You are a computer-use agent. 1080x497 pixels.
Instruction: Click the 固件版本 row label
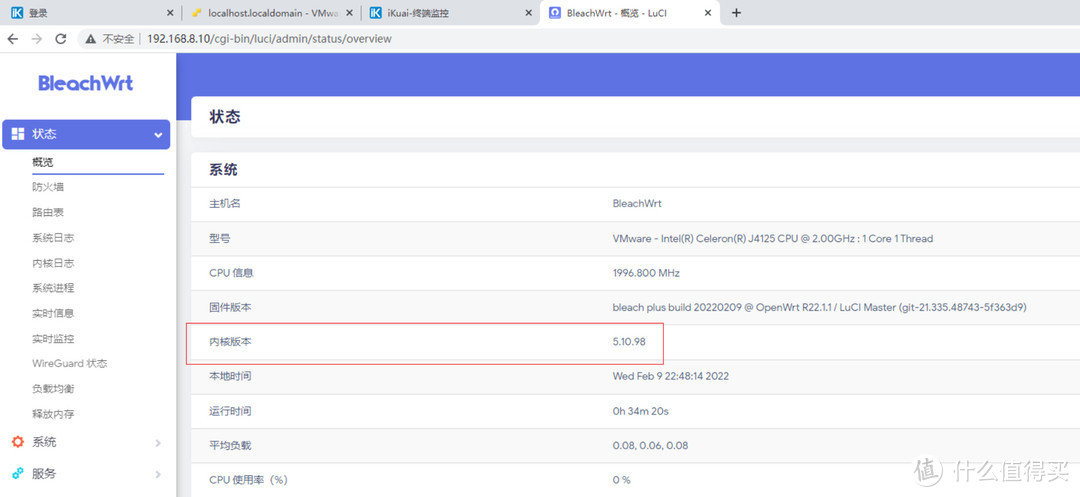click(x=230, y=307)
